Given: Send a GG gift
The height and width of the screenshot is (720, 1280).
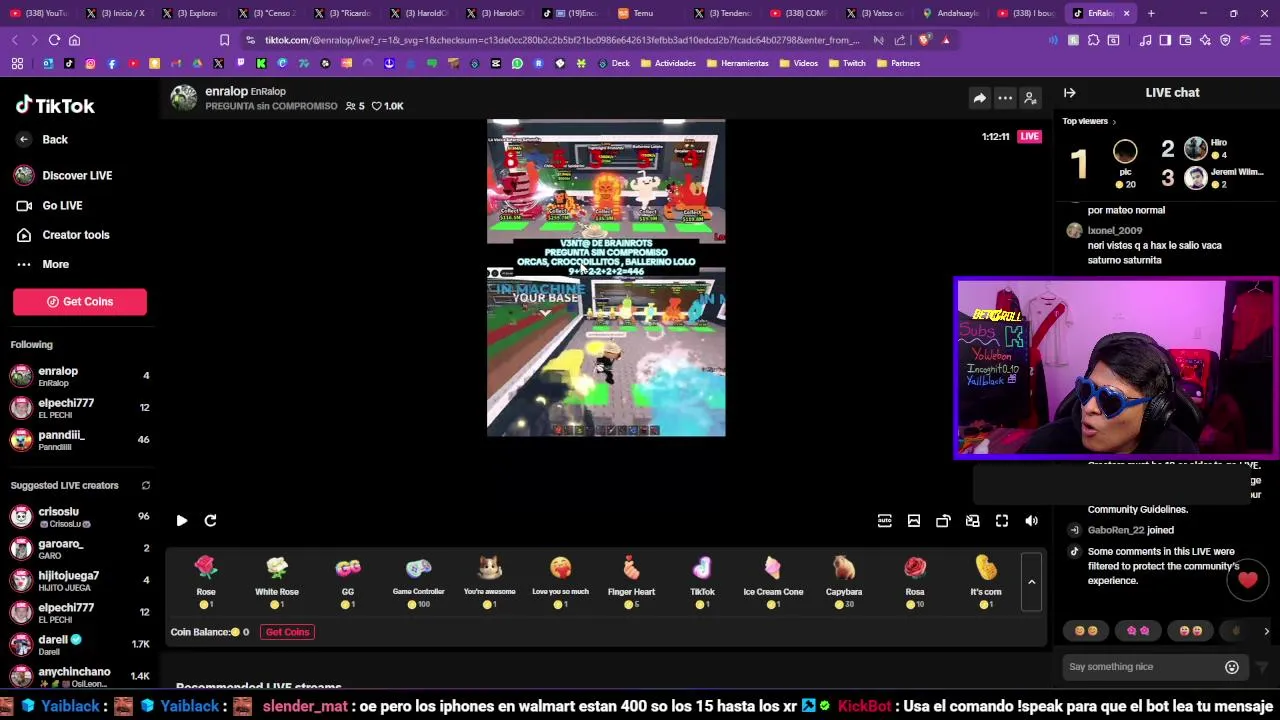Looking at the screenshot, I should [348, 582].
